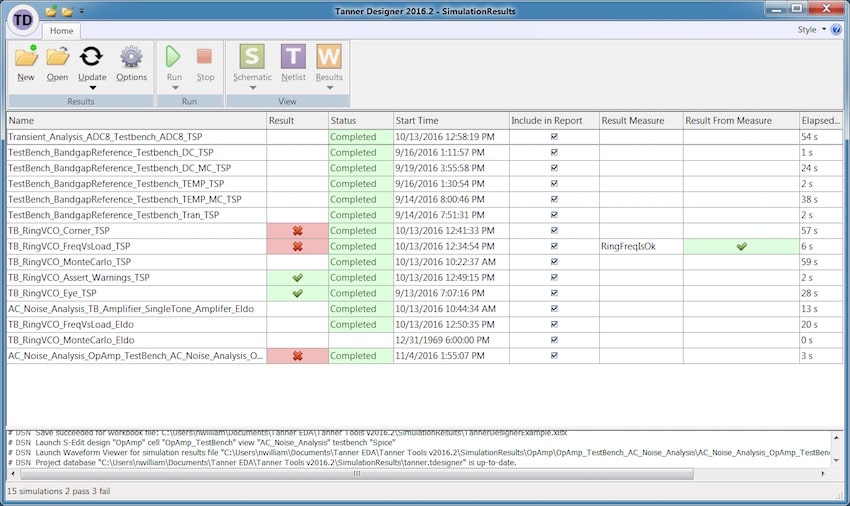The height and width of the screenshot is (506, 850).
Task: Click start time 12/31/1969 6:00:00 PM
Action: pos(442,340)
